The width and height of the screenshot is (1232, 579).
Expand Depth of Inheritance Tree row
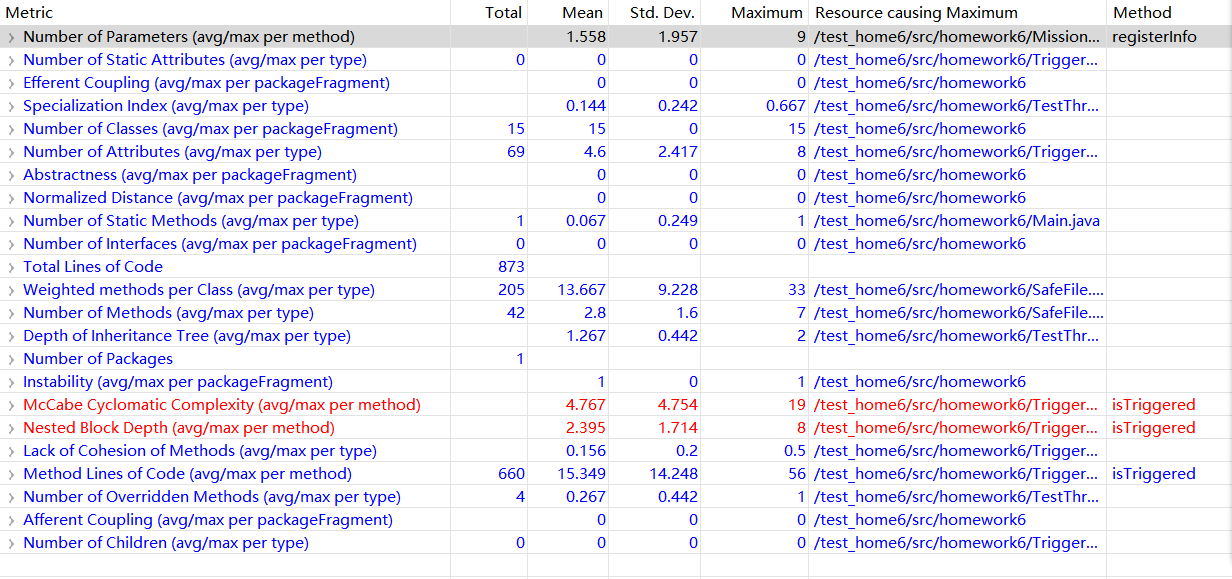[x=11, y=336]
